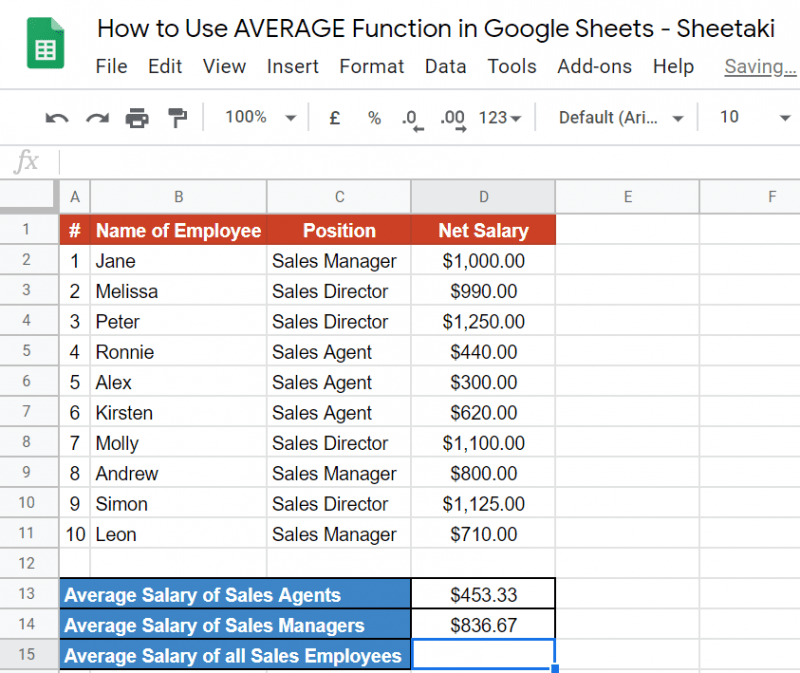Format as currency with pound icon
The height and width of the screenshot is (673, 800).
(335, 118)
